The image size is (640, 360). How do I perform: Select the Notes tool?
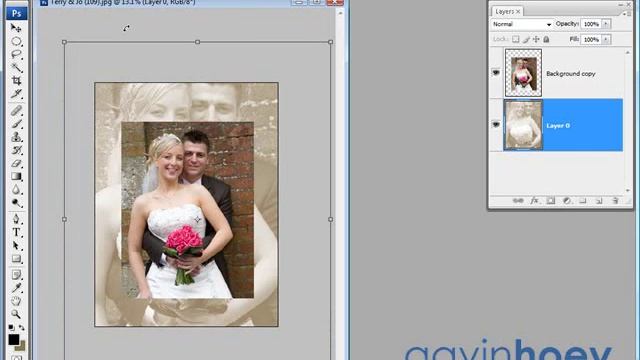(x=16, y=275)
